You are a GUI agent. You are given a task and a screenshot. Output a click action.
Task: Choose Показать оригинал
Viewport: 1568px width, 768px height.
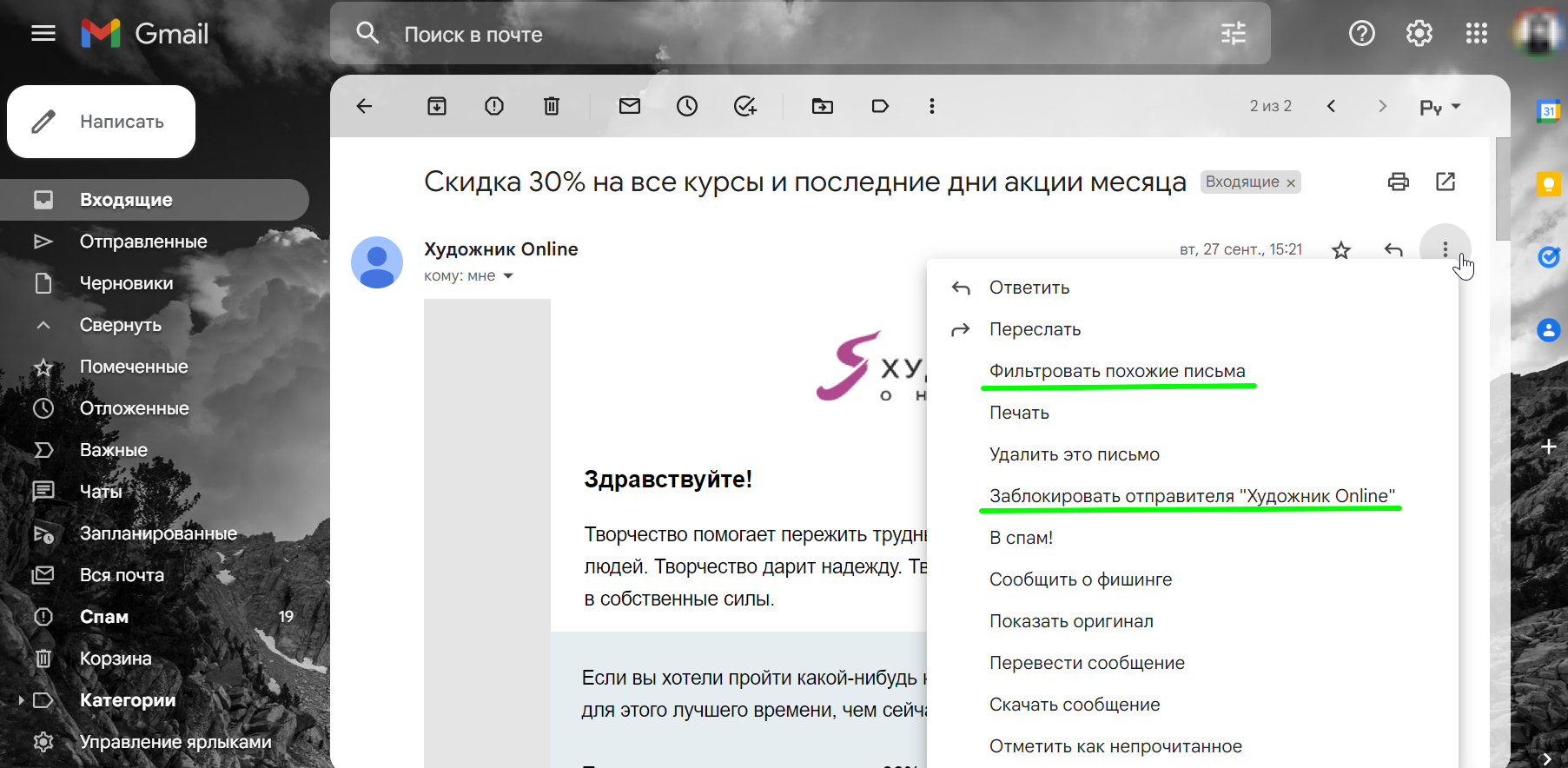[x=1193, y=621]
